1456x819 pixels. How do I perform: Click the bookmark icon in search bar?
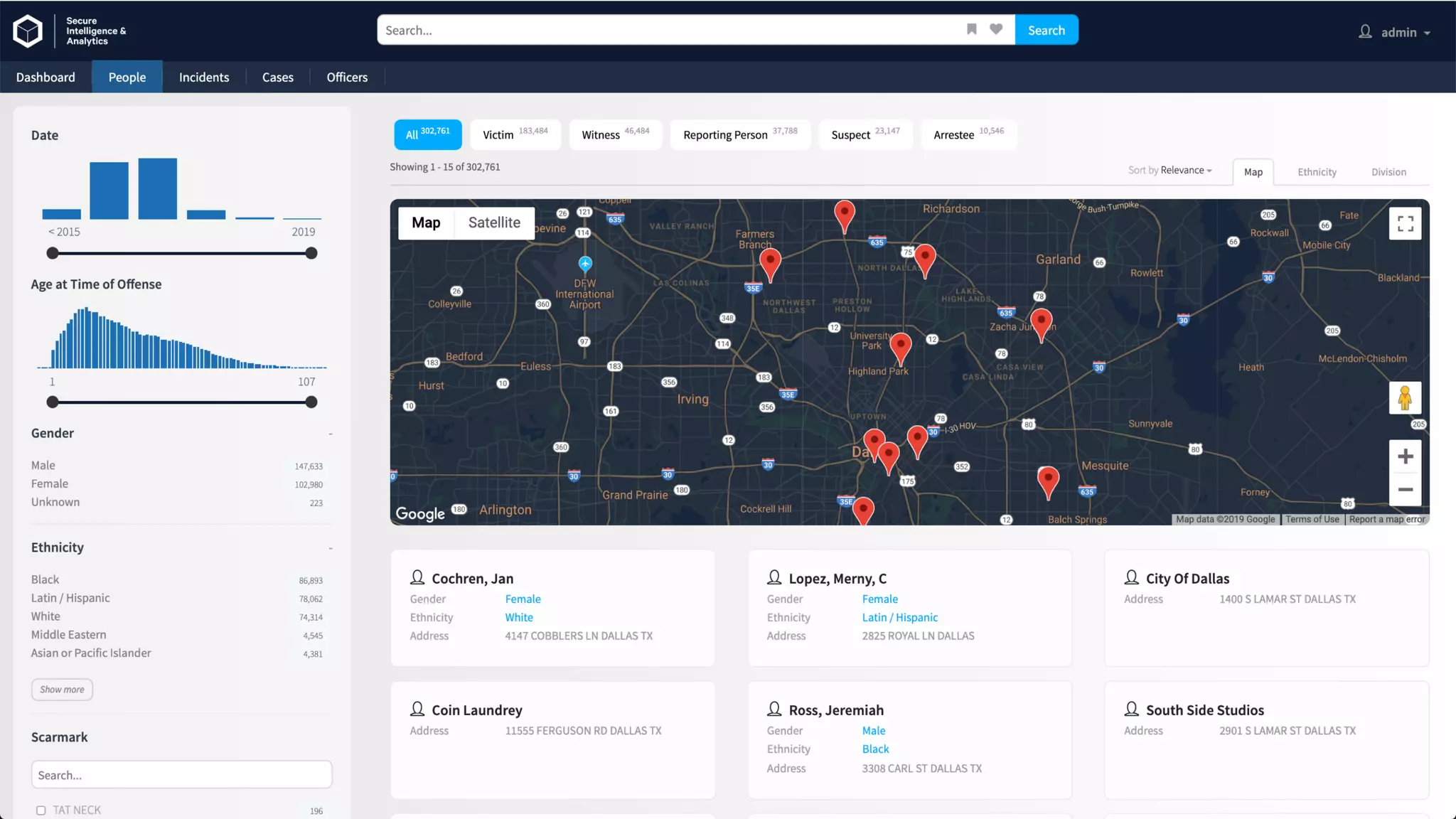tap(971, 29)
